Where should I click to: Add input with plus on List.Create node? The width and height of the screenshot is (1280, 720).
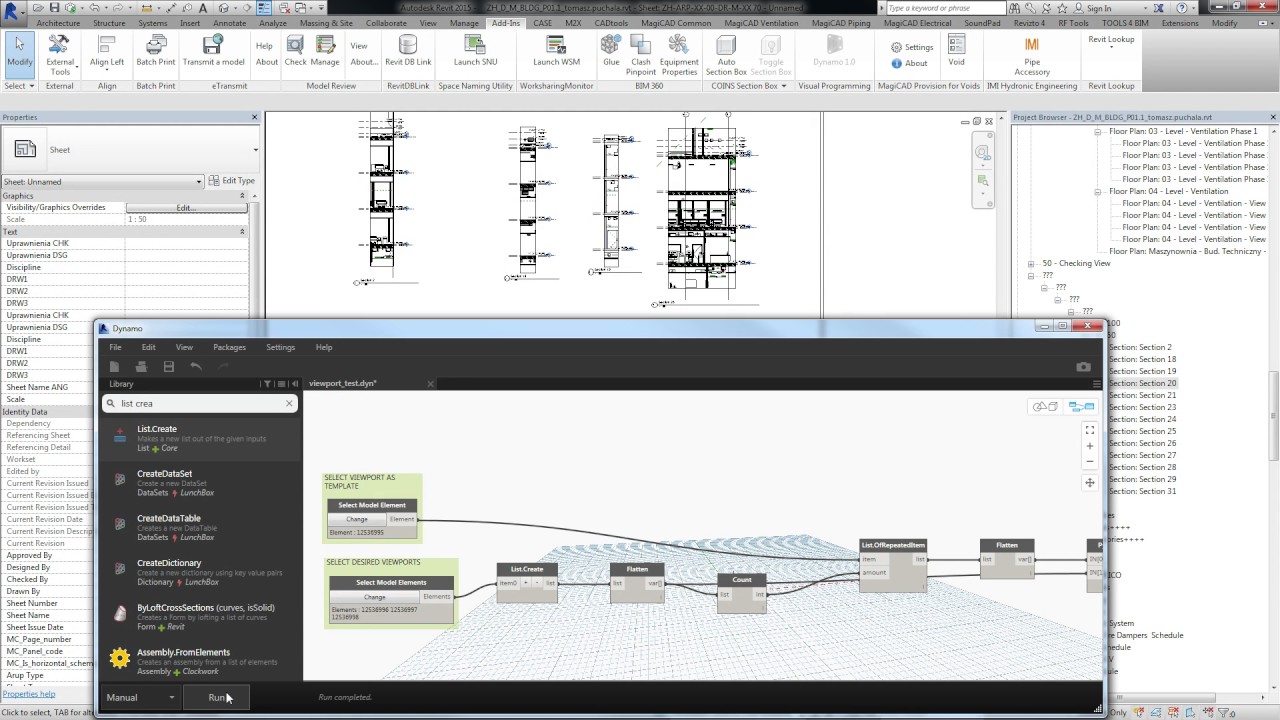(x=527, y=583)
